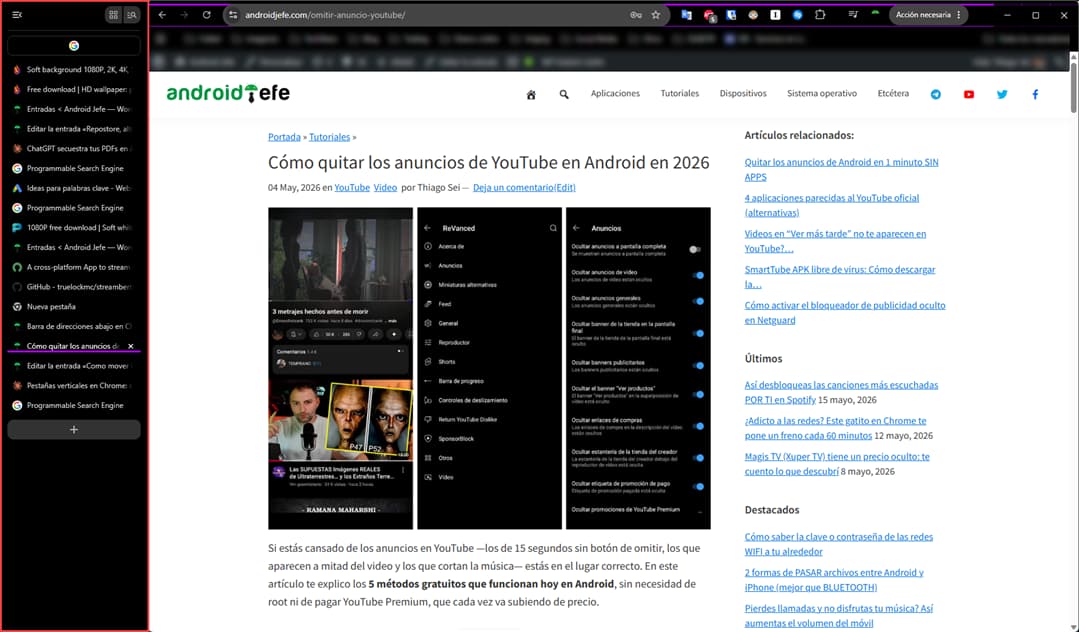Switch to 'Barra de direcciones abajo' tab
The height and width of the screenshot is (632, 1079).
click(x=74, y=326)
